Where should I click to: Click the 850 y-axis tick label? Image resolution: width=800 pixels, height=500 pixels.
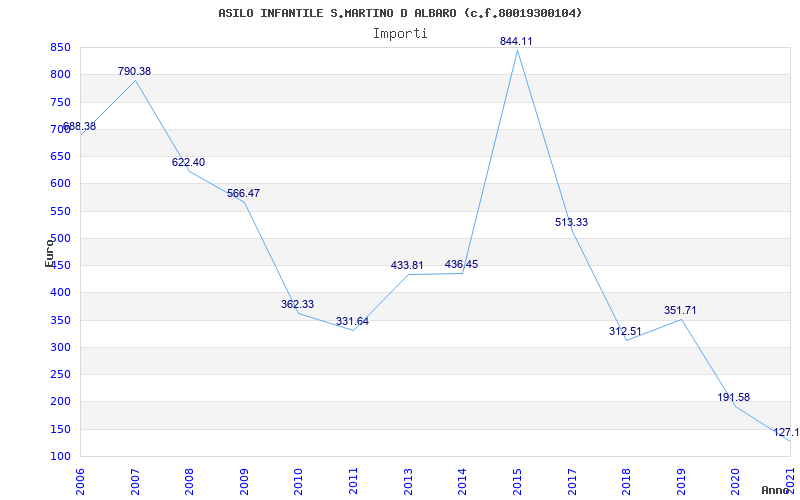tap(60, 48)
